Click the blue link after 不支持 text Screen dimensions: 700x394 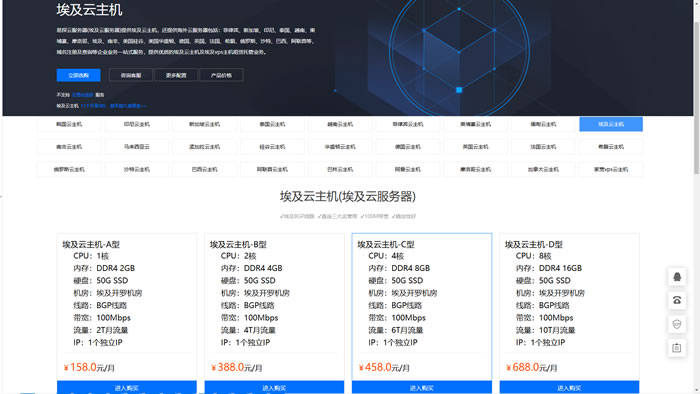coord(83,95)
